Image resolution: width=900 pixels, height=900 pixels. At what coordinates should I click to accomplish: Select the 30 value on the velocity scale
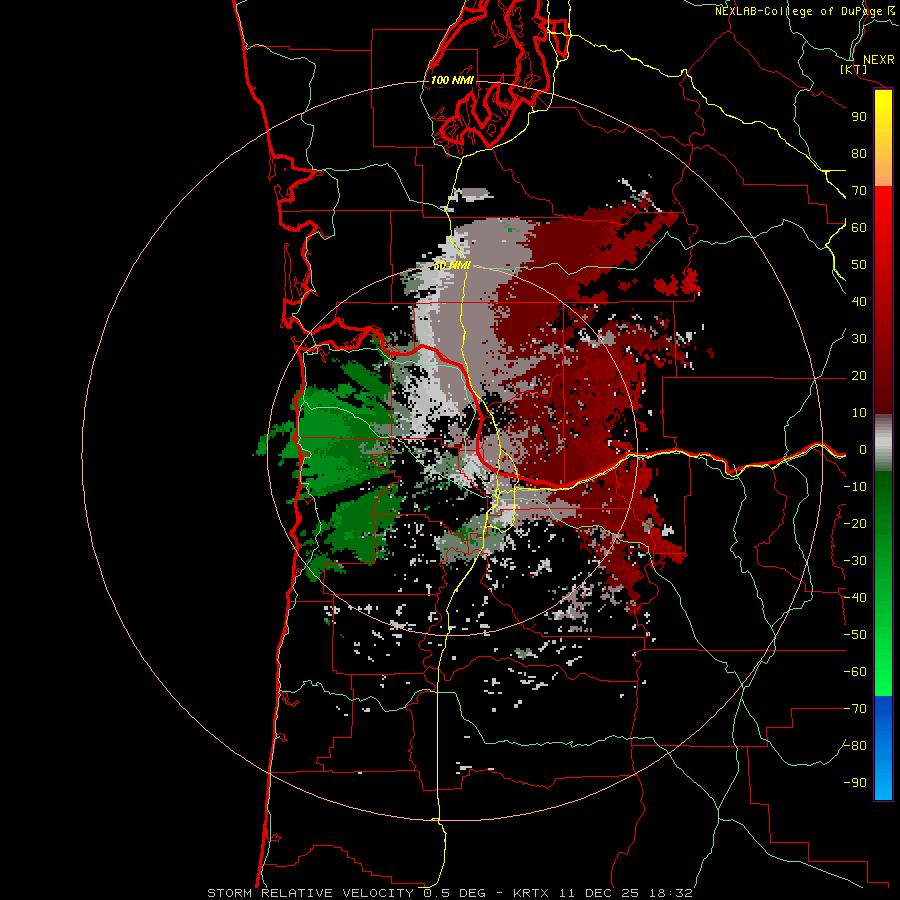859,339
